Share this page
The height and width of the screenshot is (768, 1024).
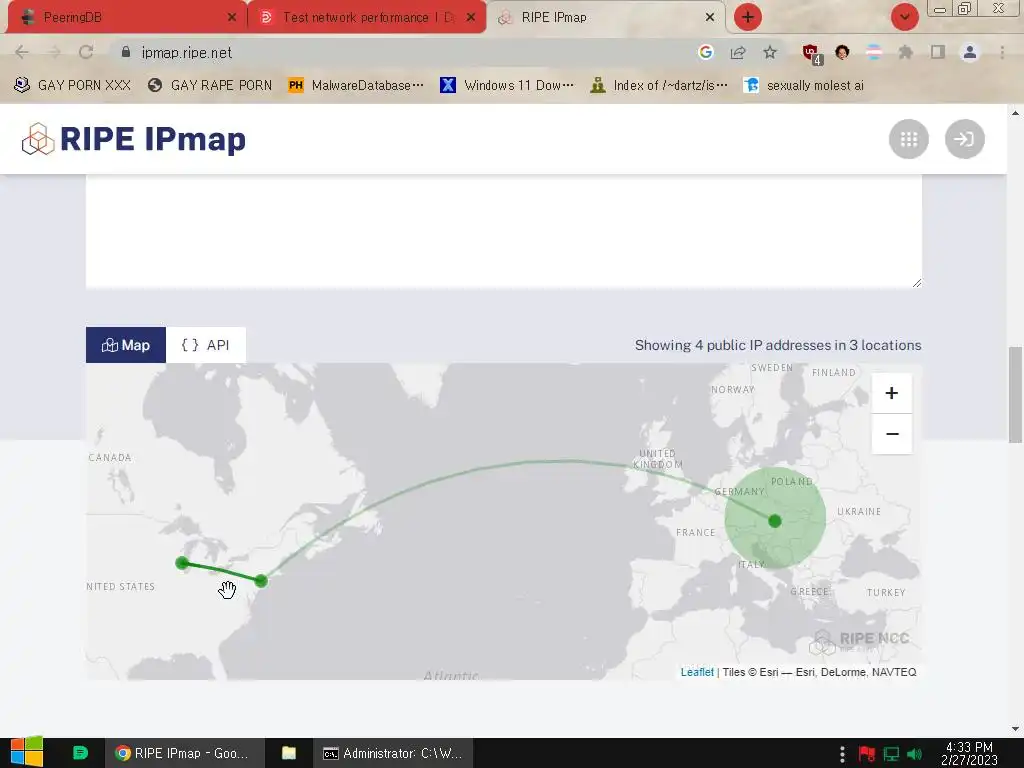pos(738,52)
